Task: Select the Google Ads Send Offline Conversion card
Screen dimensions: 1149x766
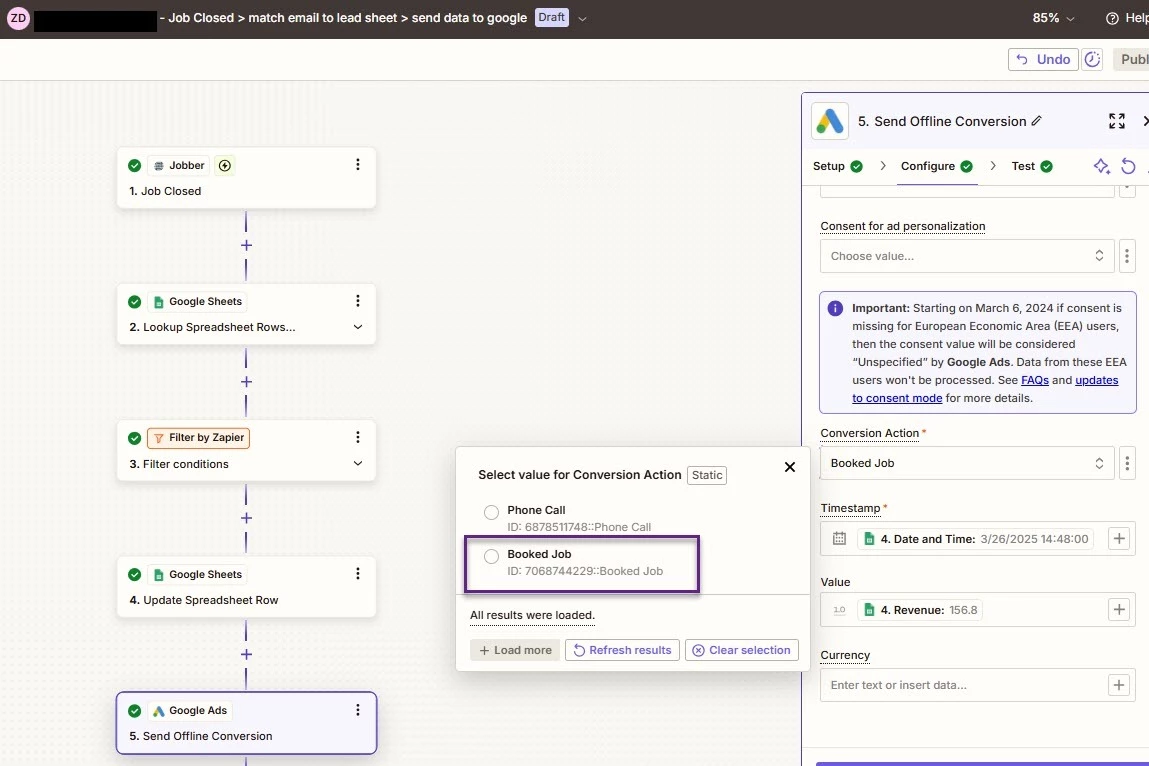Action: (x=246, y=723)
